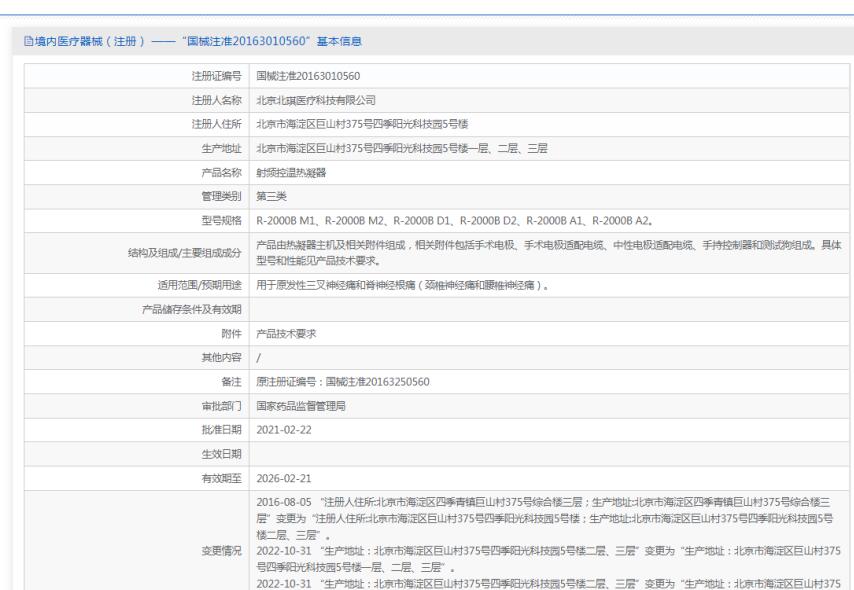Select the change entry dated 2016-08-05

(545, 519)
